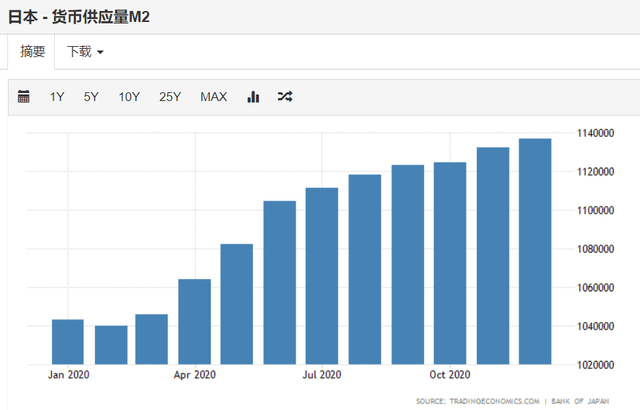Screen dimensions: 640x410
Task: Expand the 下载 dropdown menu
Action: click(86, 50)
